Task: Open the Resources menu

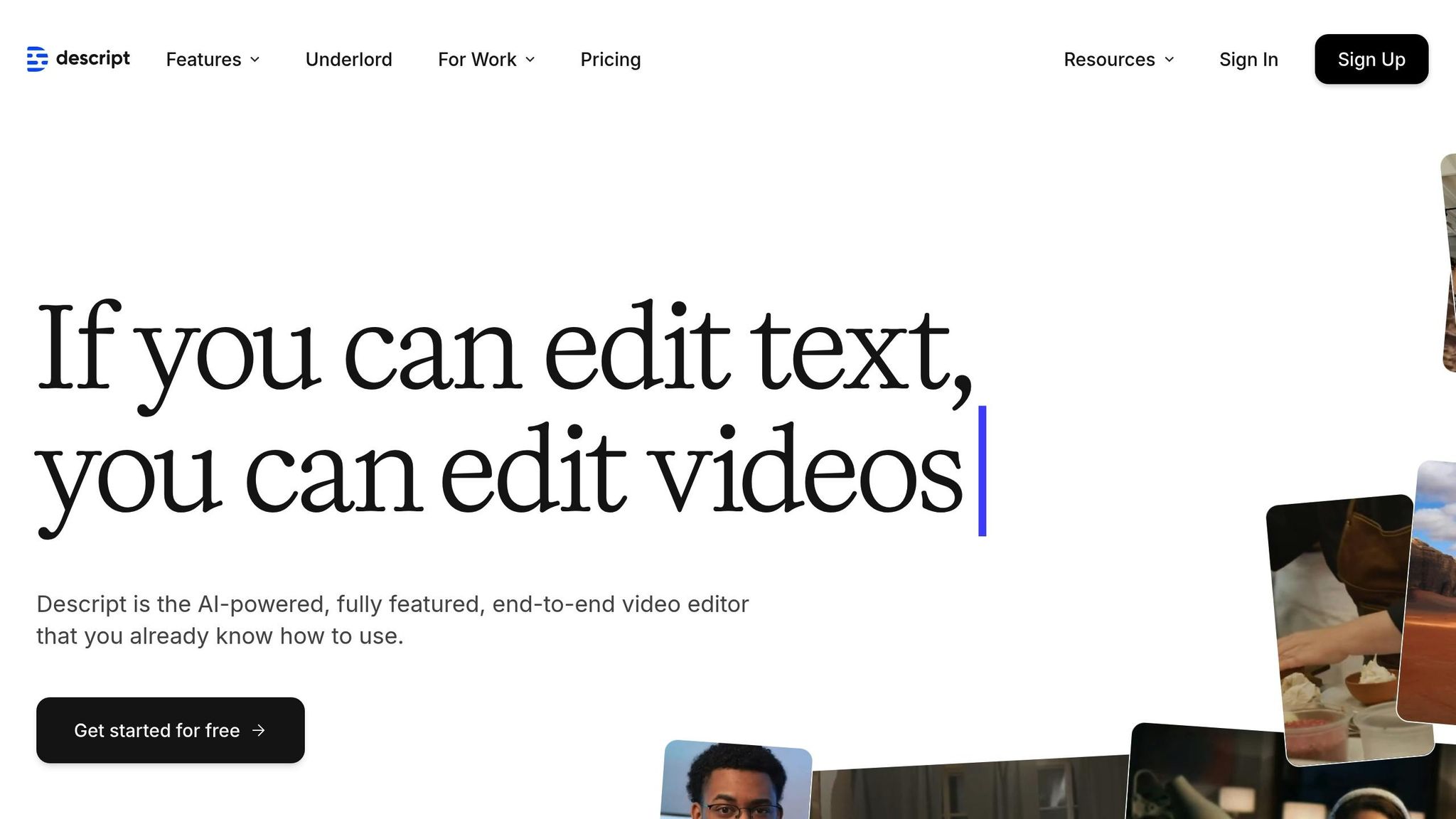Action: [x=1109, y=60]
